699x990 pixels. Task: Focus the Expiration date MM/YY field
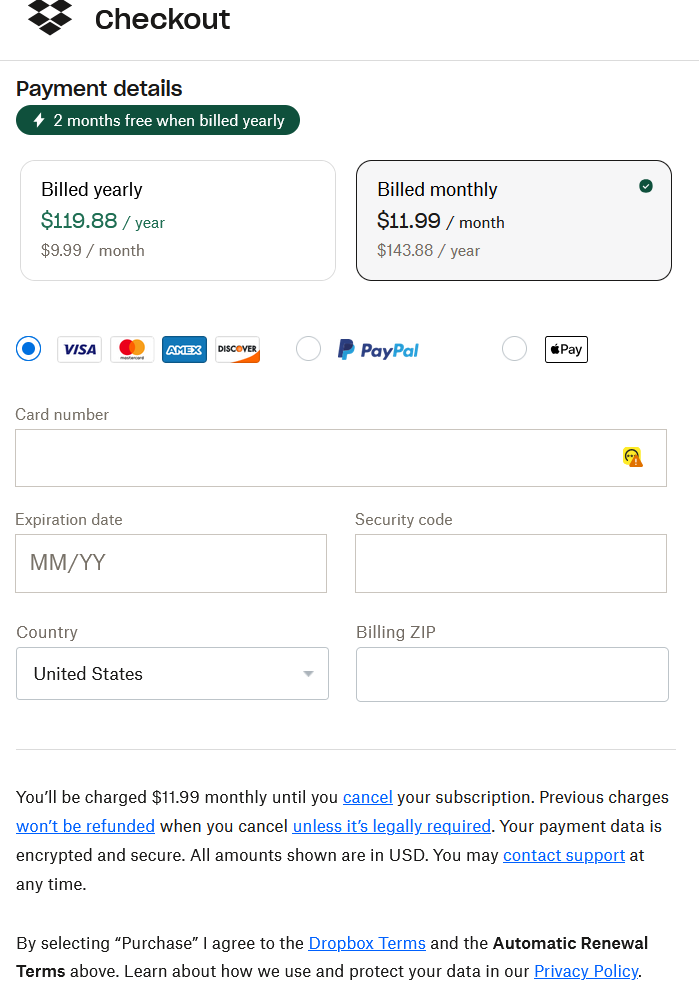(x=171, y=563)
